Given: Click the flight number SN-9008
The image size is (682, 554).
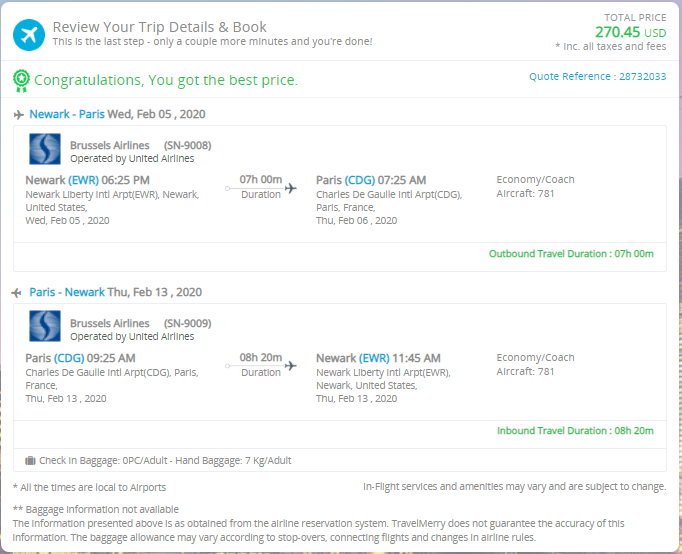Looking at the screenshot, I should coord(187,145).
